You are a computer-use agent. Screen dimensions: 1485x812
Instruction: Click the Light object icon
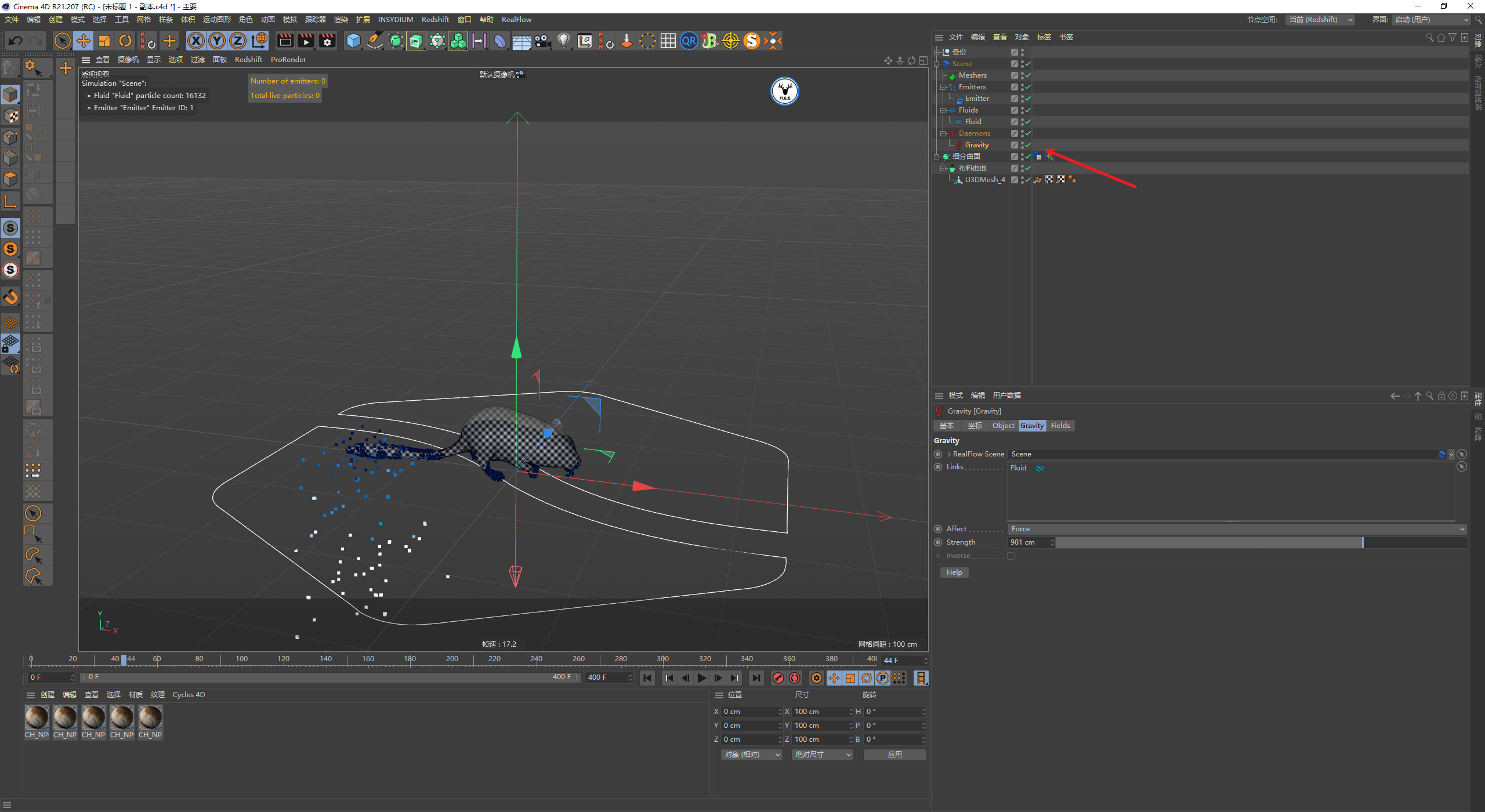563,41
